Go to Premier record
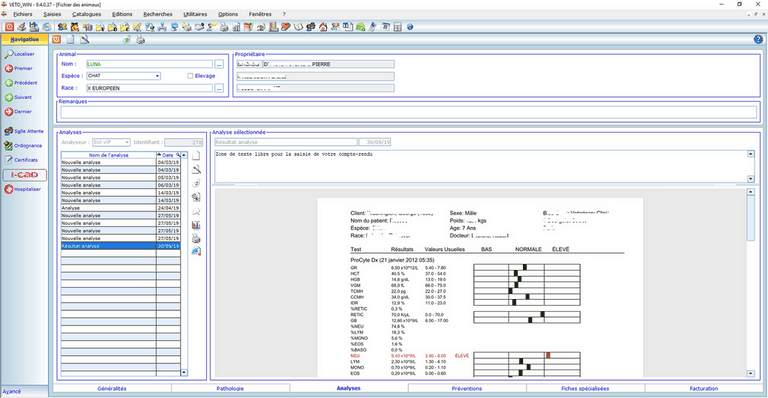Screen dimensions: 768x398 click(x=19, y=69)
